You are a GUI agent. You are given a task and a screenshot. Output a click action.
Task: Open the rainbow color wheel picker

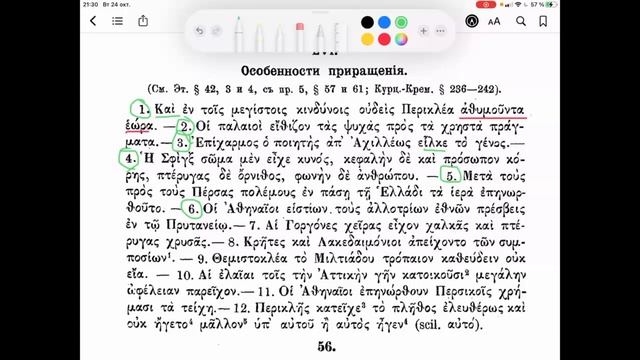click(x=401, y=39)
